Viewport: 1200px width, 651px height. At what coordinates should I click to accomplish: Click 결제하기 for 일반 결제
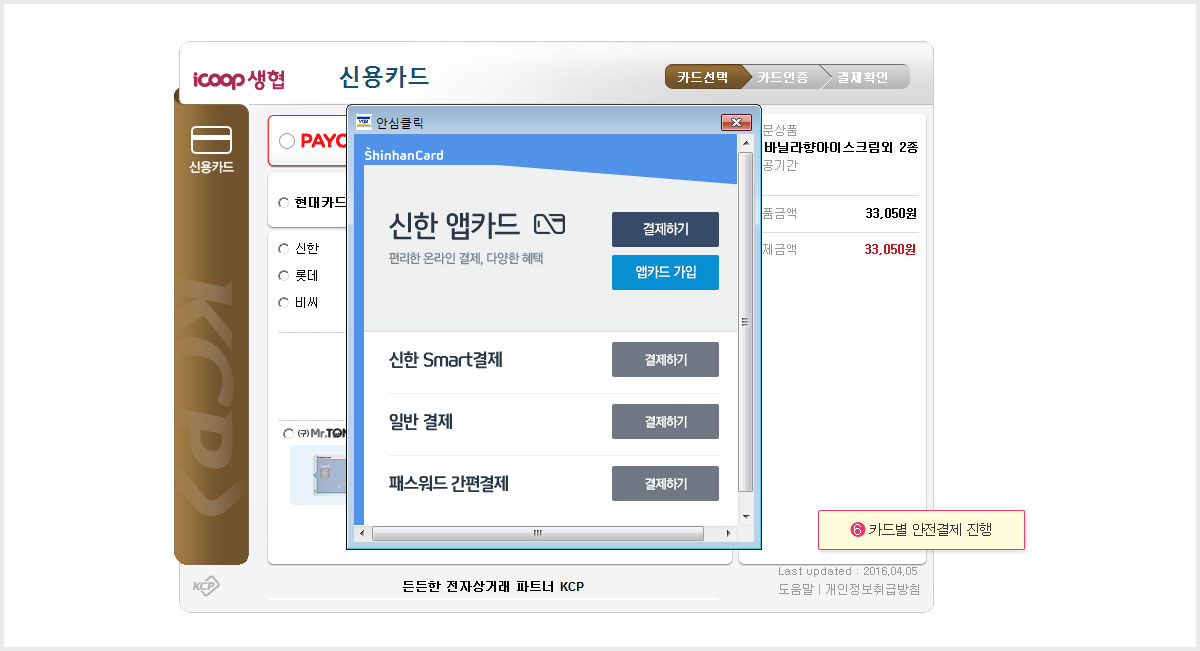665,421
